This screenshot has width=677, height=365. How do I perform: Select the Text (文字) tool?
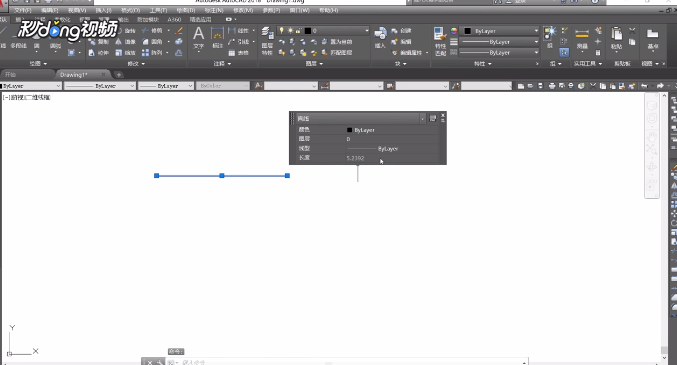(199, 38)
